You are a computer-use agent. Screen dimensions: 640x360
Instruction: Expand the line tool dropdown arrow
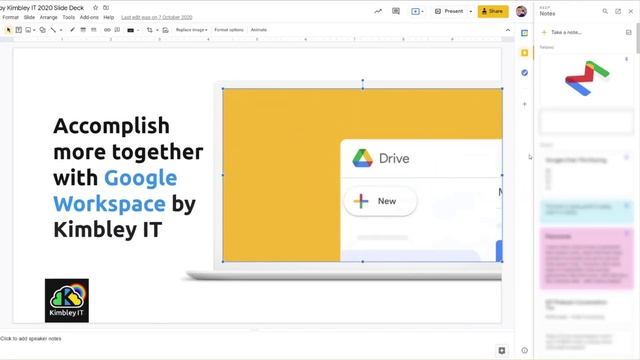coord(61,30)
